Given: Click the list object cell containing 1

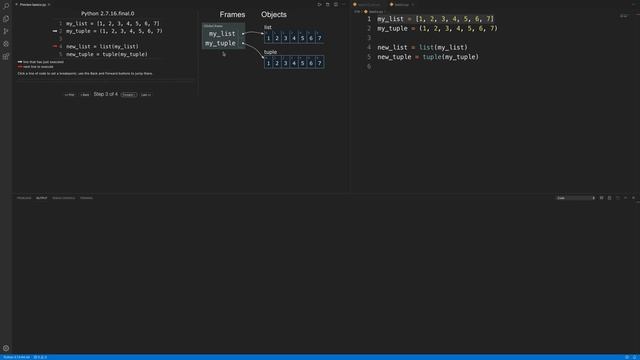Looking at the screenshot, I should tap(268, 38).
